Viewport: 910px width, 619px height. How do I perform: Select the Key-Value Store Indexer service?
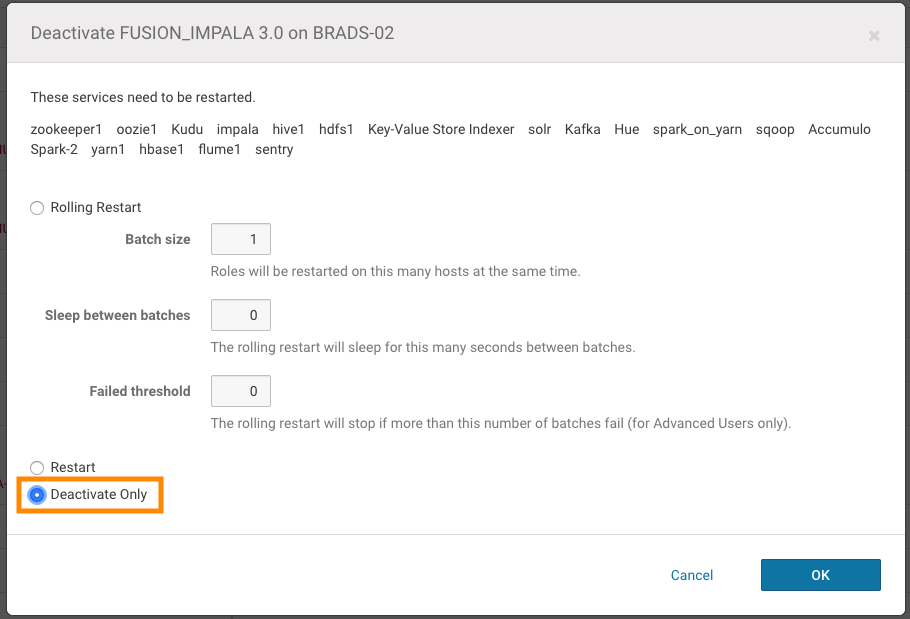[440, 129]
